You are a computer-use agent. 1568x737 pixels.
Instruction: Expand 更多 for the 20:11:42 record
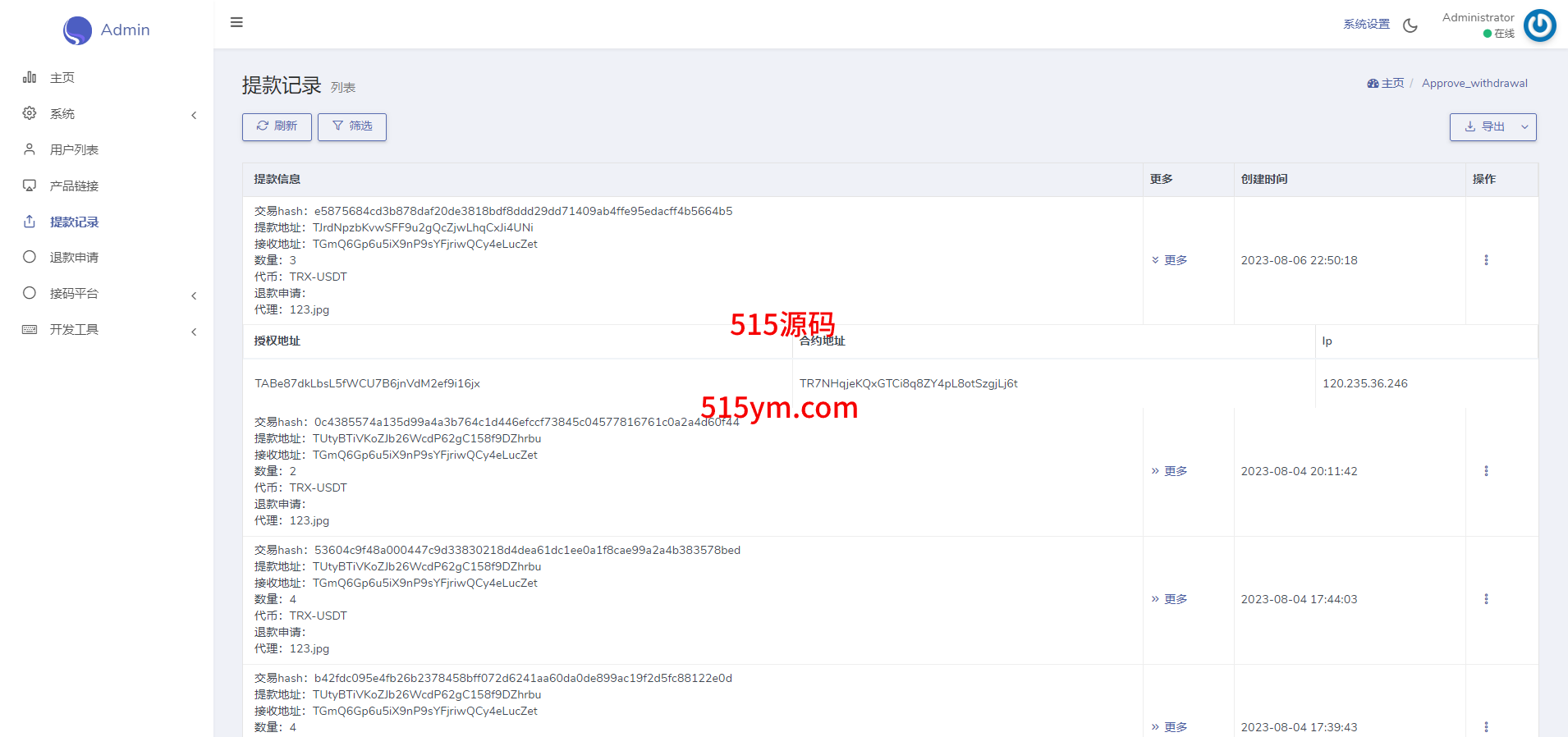click(1170, 471)
